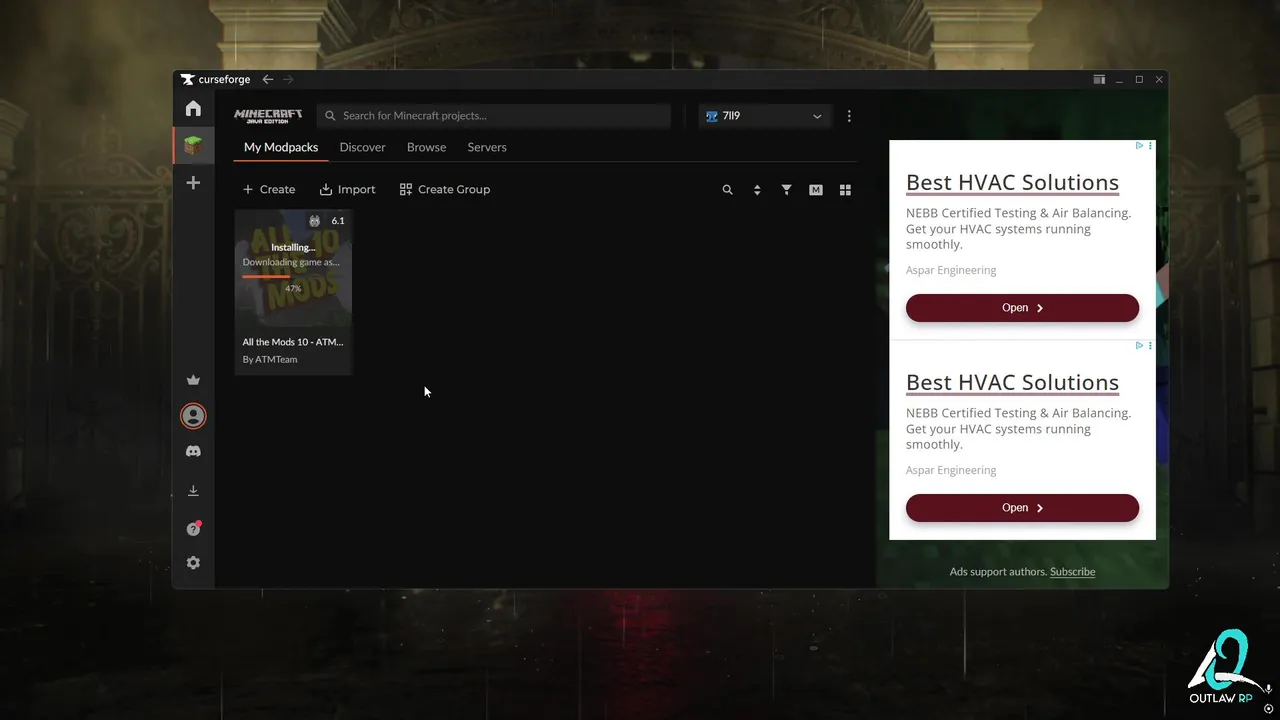Open the All the Mods 10 thumbnail

click(293, 267)
